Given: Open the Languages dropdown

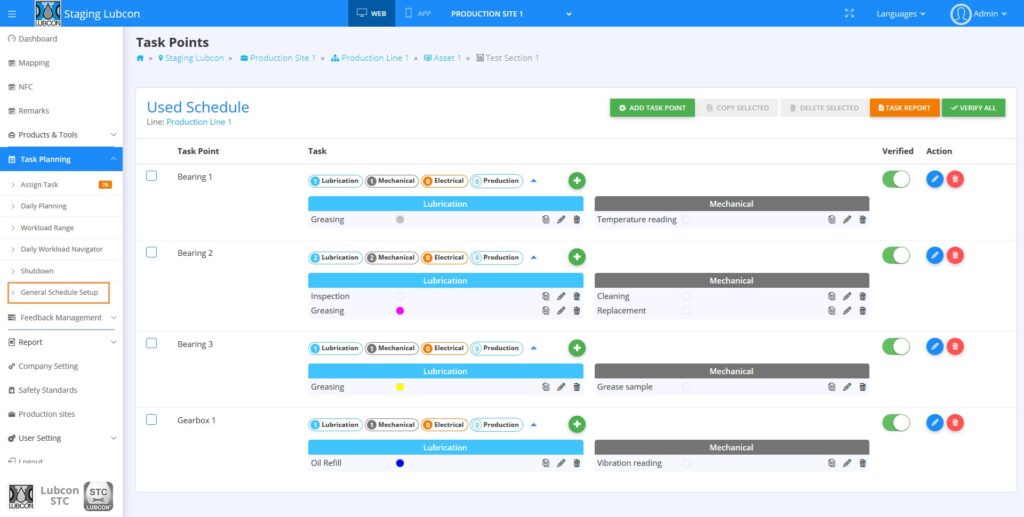Looking at the screenshot, I should click(900, 14).
